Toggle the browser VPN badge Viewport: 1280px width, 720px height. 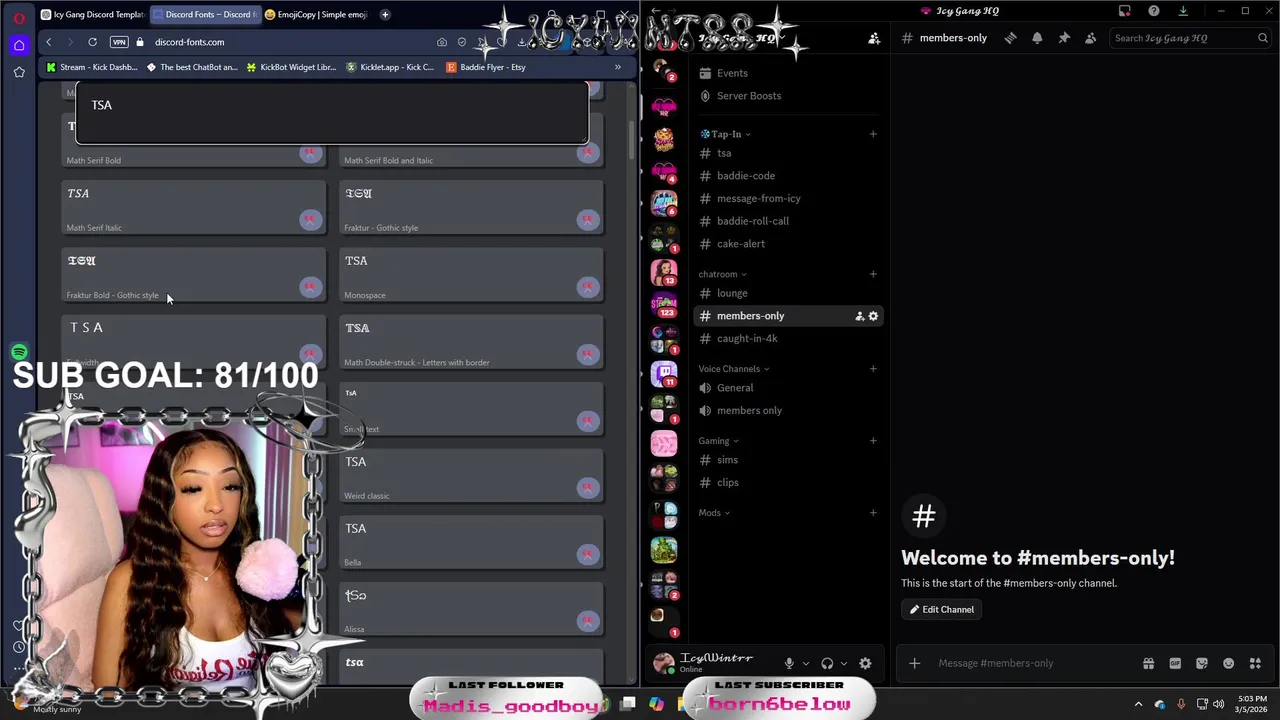point(119,42)
